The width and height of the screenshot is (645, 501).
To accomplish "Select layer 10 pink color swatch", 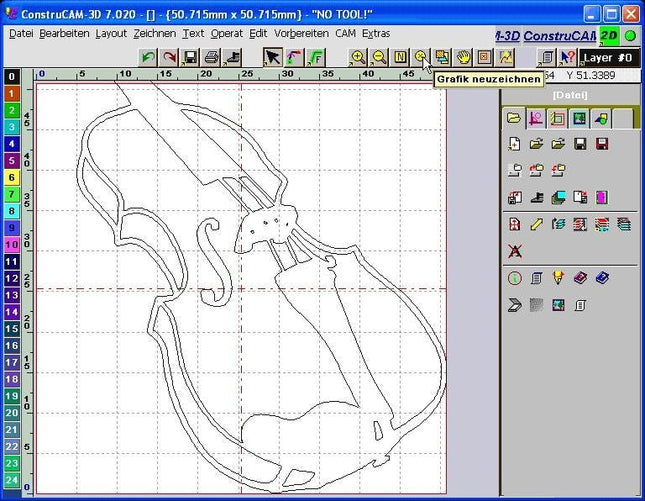I will coord(12,244).
